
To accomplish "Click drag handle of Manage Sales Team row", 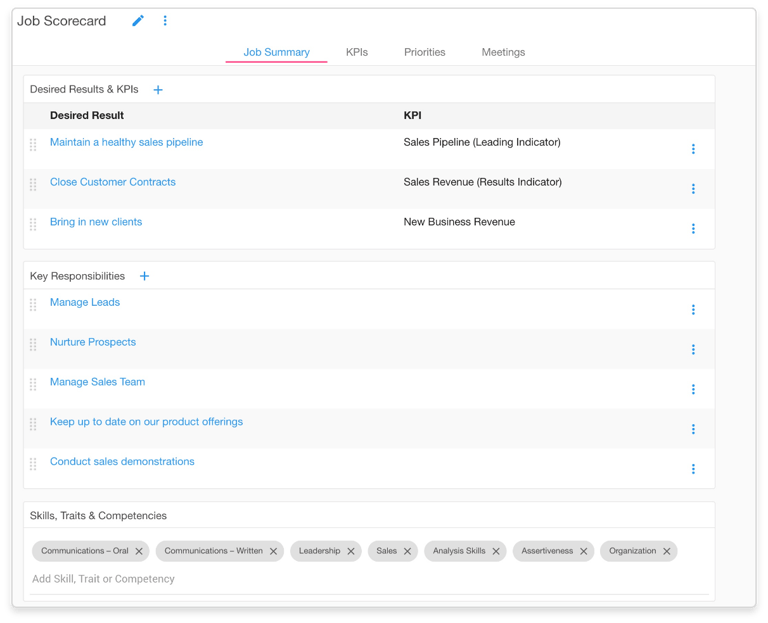I will click(33, 385).
